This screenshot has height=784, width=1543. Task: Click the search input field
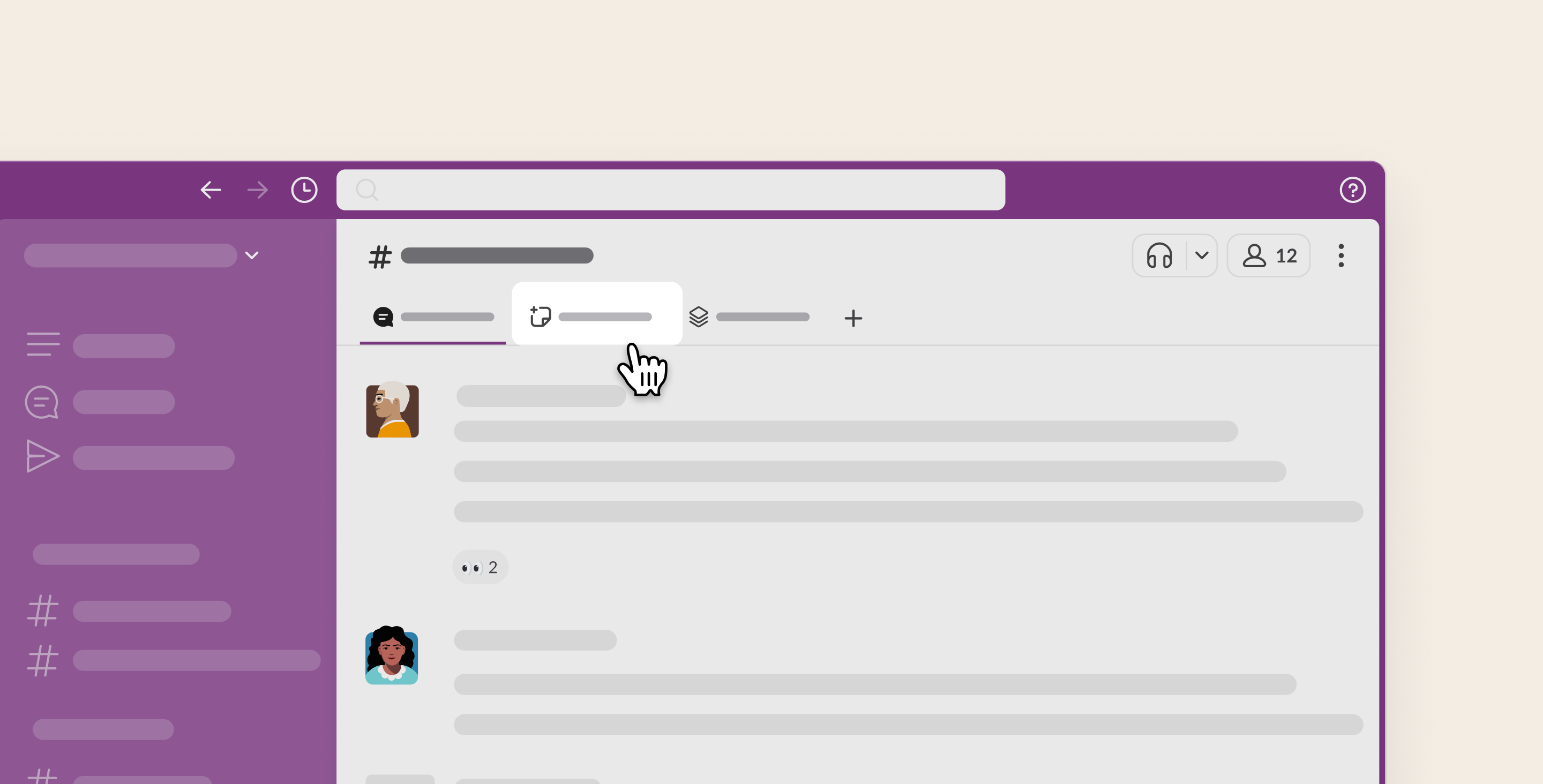pos(672,190)
